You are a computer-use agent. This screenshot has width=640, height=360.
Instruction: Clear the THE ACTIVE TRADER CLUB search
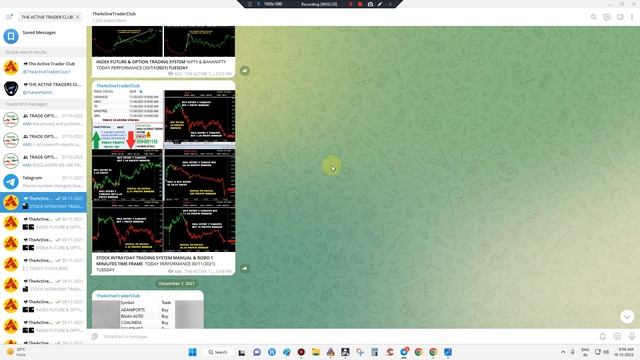point(78,17)
